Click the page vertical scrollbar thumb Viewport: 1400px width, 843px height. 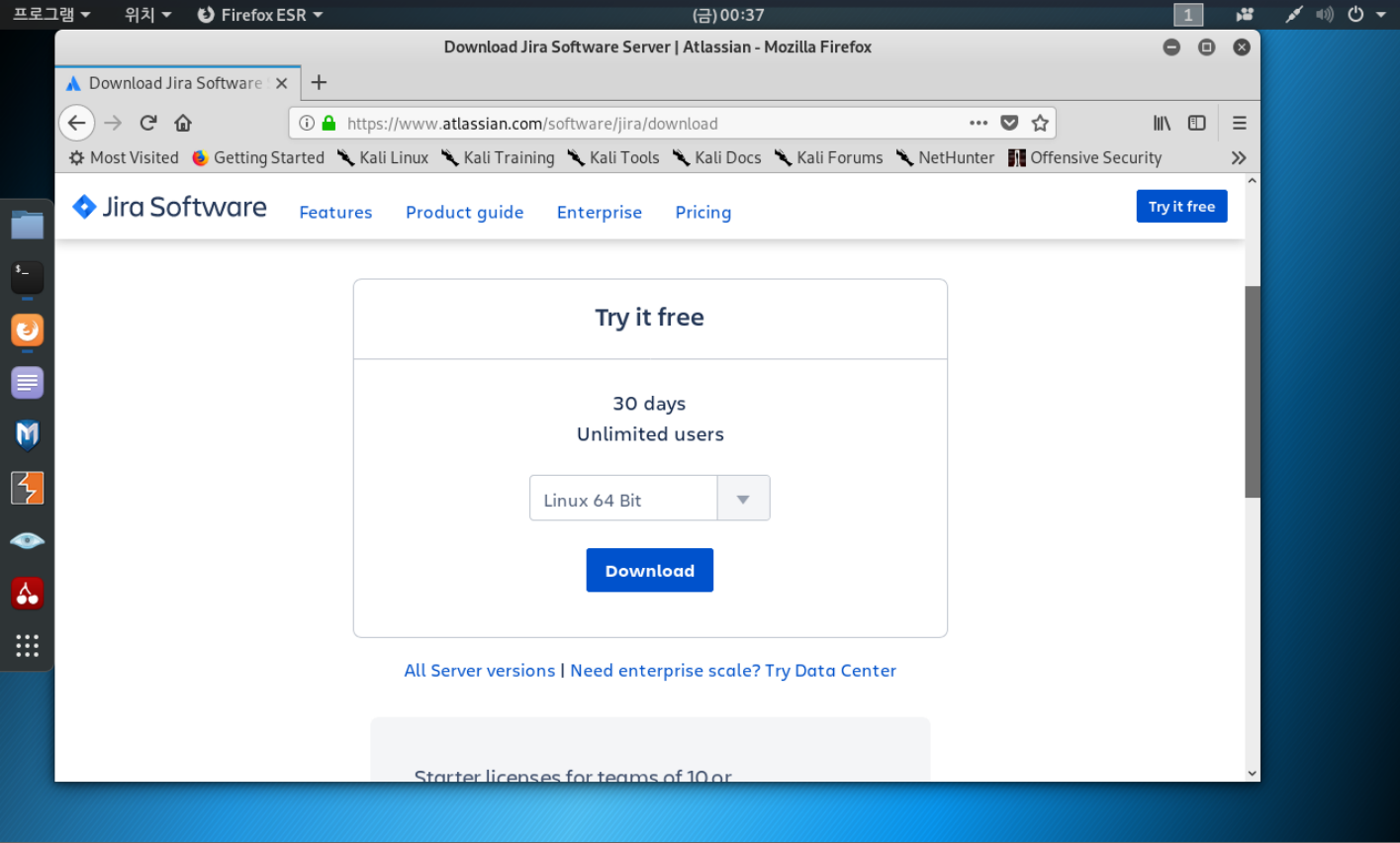(x=1252, y=392)
